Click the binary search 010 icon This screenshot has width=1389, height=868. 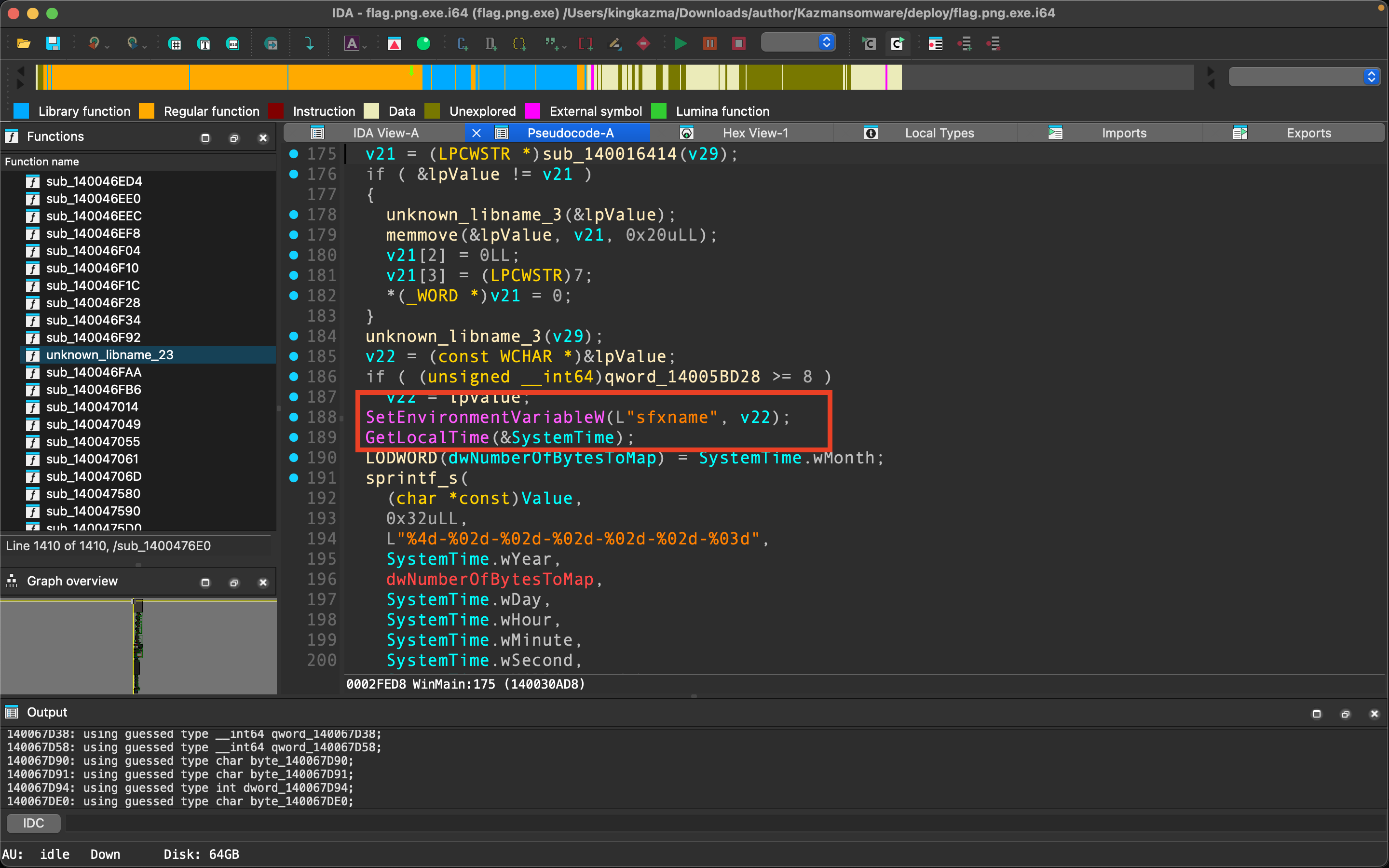[x=233, y=43]
